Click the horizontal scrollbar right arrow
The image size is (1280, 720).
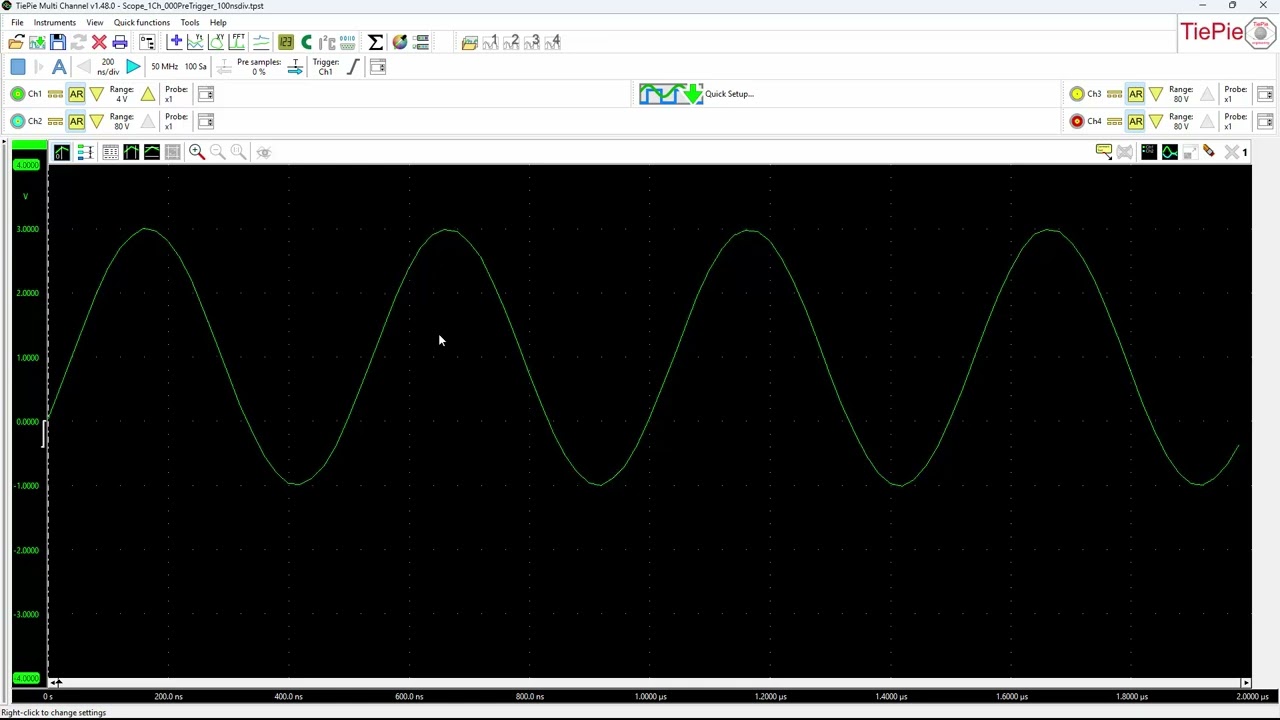(x=1245, y=683)
